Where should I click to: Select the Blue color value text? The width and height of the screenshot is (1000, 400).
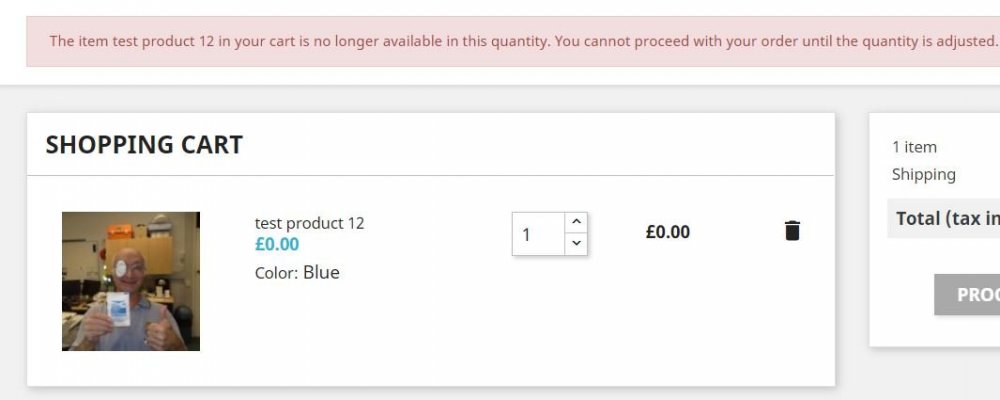(x=321, y=272)
